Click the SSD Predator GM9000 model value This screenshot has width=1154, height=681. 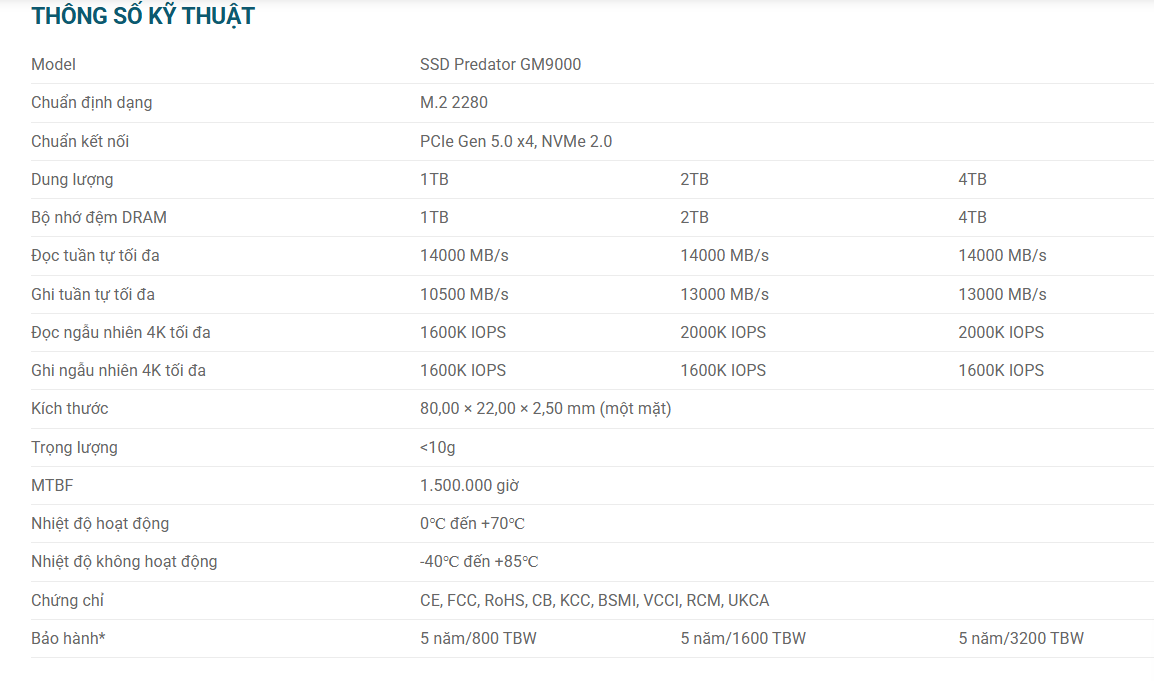[x=500, y=64]
